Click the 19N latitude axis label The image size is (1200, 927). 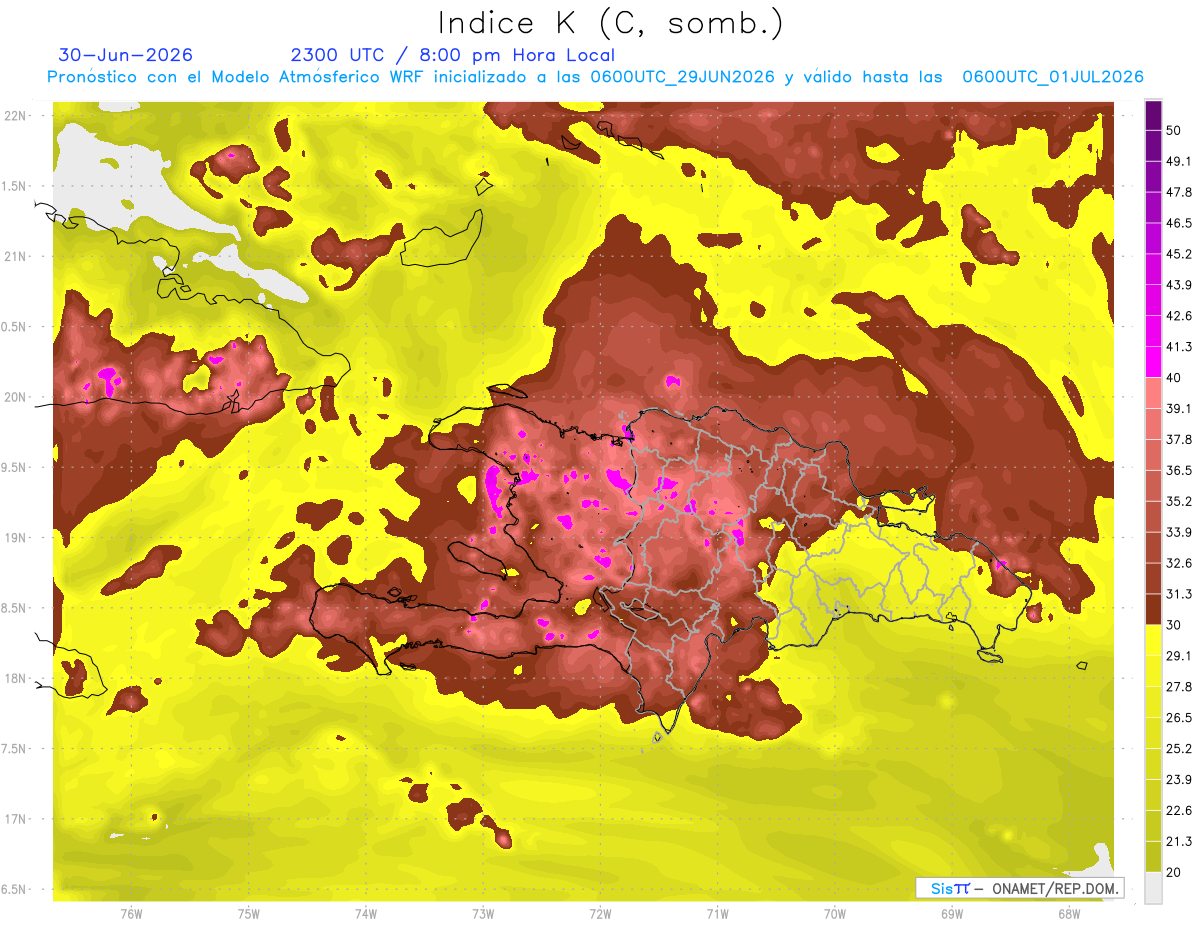pyautogui.click(x=15, y=538)
